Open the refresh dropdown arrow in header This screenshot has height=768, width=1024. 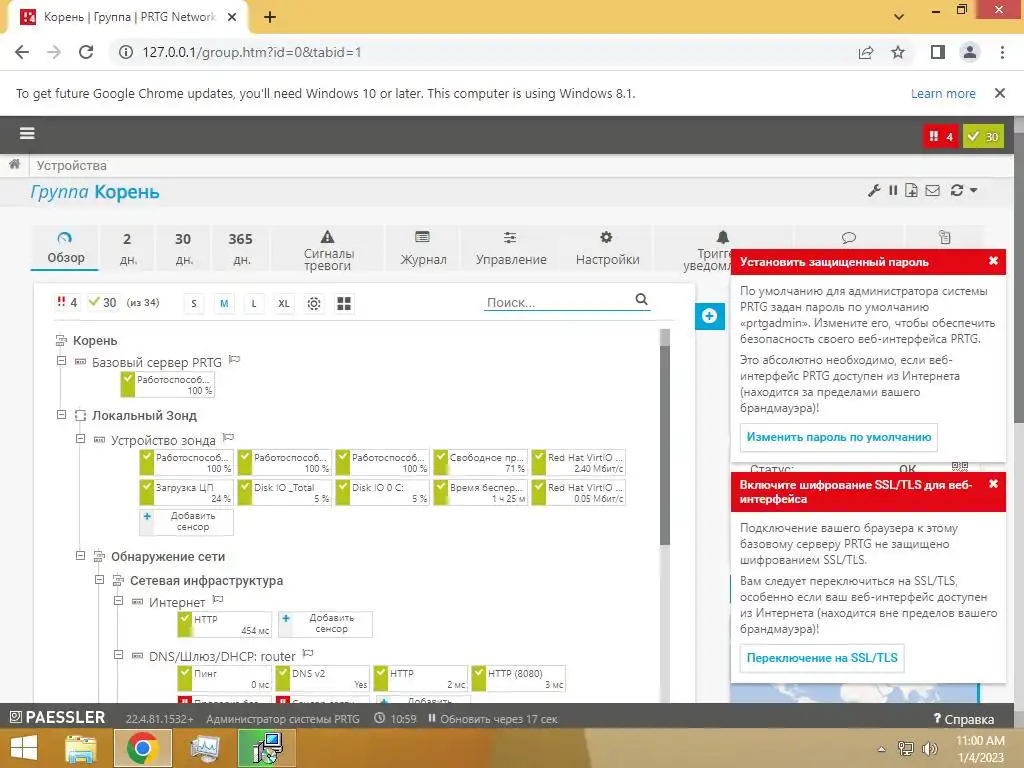point(974,191)
